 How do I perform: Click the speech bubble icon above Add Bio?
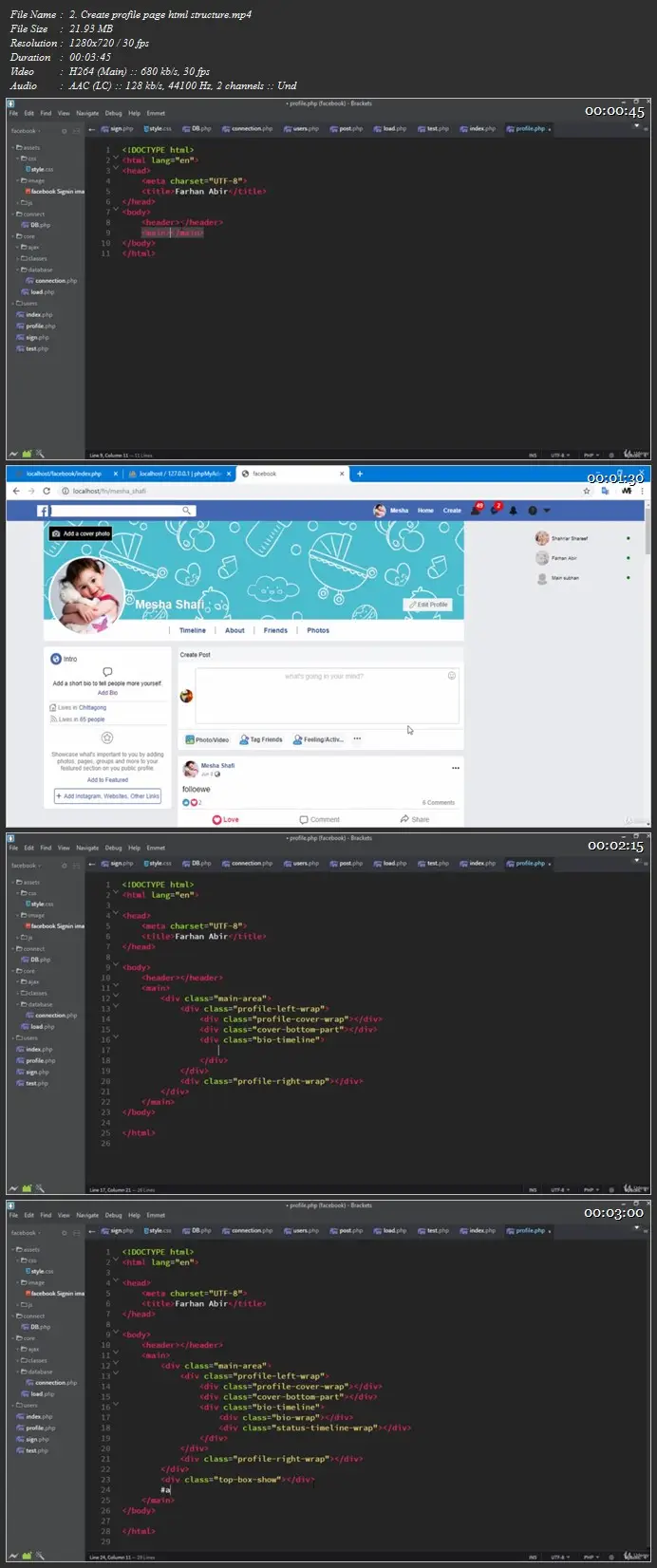(x=107, y=672)
